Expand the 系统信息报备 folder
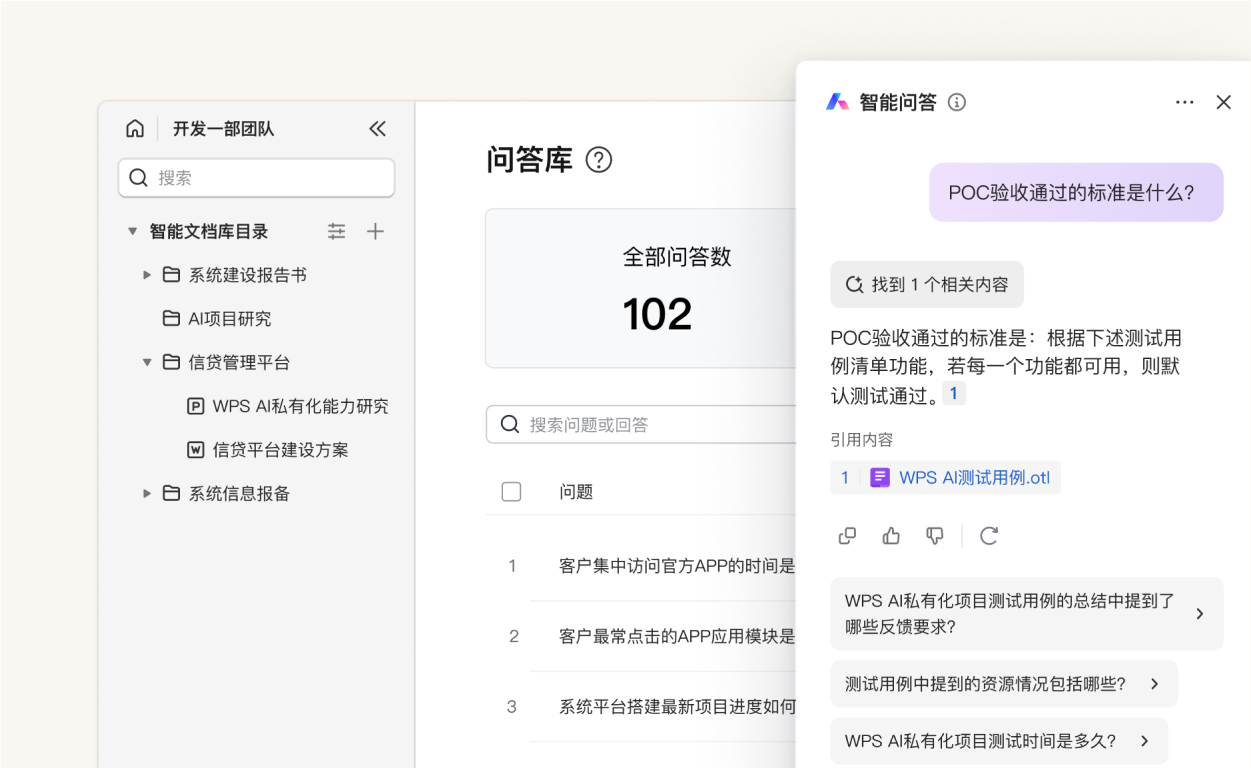 (x=147, y=493)
